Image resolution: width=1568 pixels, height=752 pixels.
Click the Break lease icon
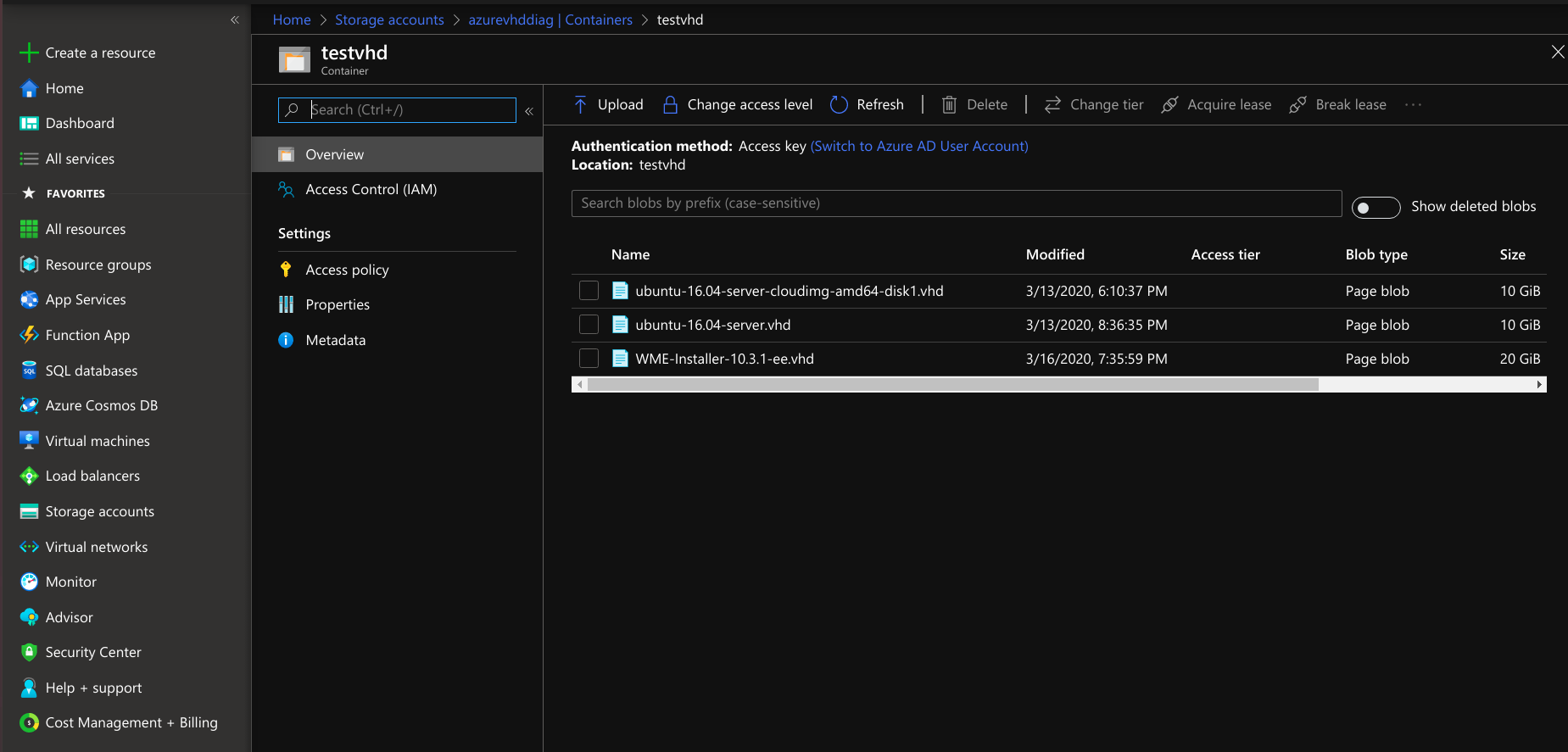point(1297,105)
